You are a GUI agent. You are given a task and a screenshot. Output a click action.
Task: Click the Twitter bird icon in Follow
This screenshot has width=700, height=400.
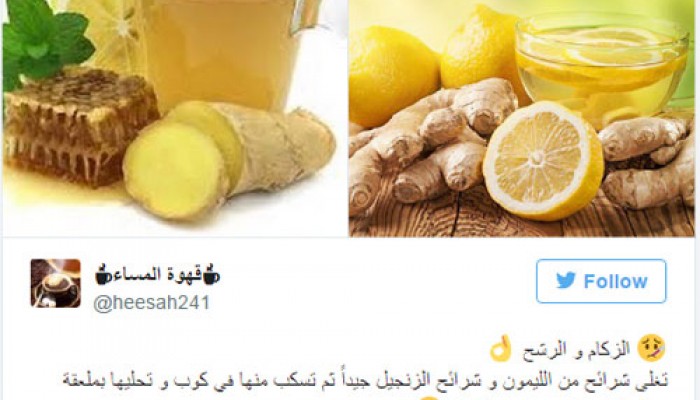pos(566,281)
